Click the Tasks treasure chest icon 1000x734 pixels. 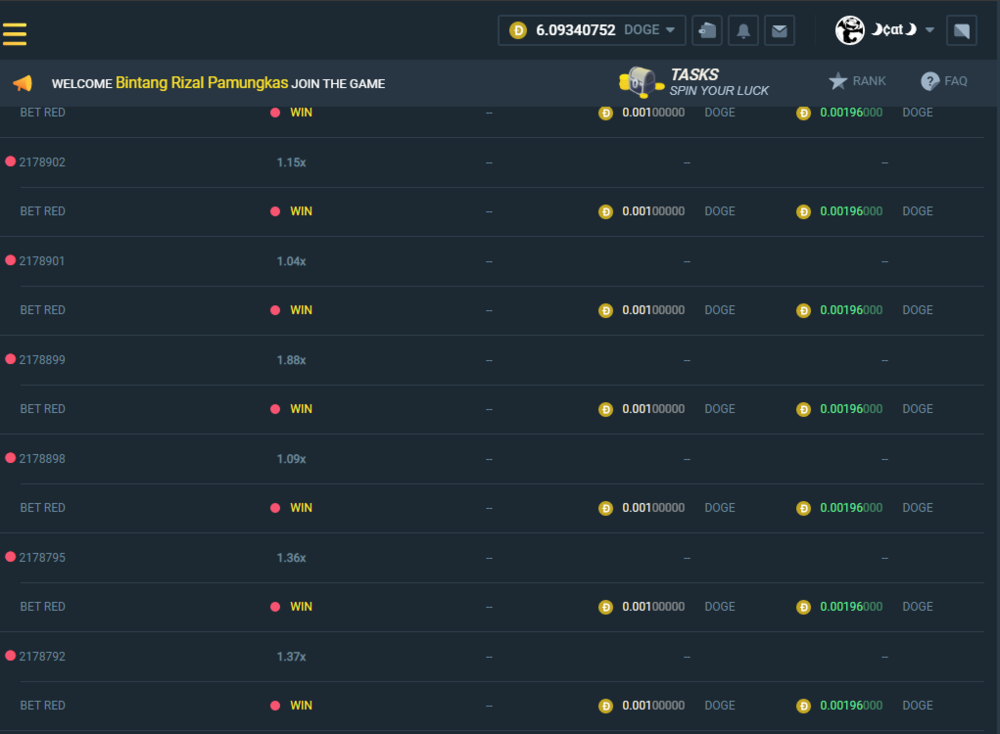pyautogui.click(x=641, y=82)
